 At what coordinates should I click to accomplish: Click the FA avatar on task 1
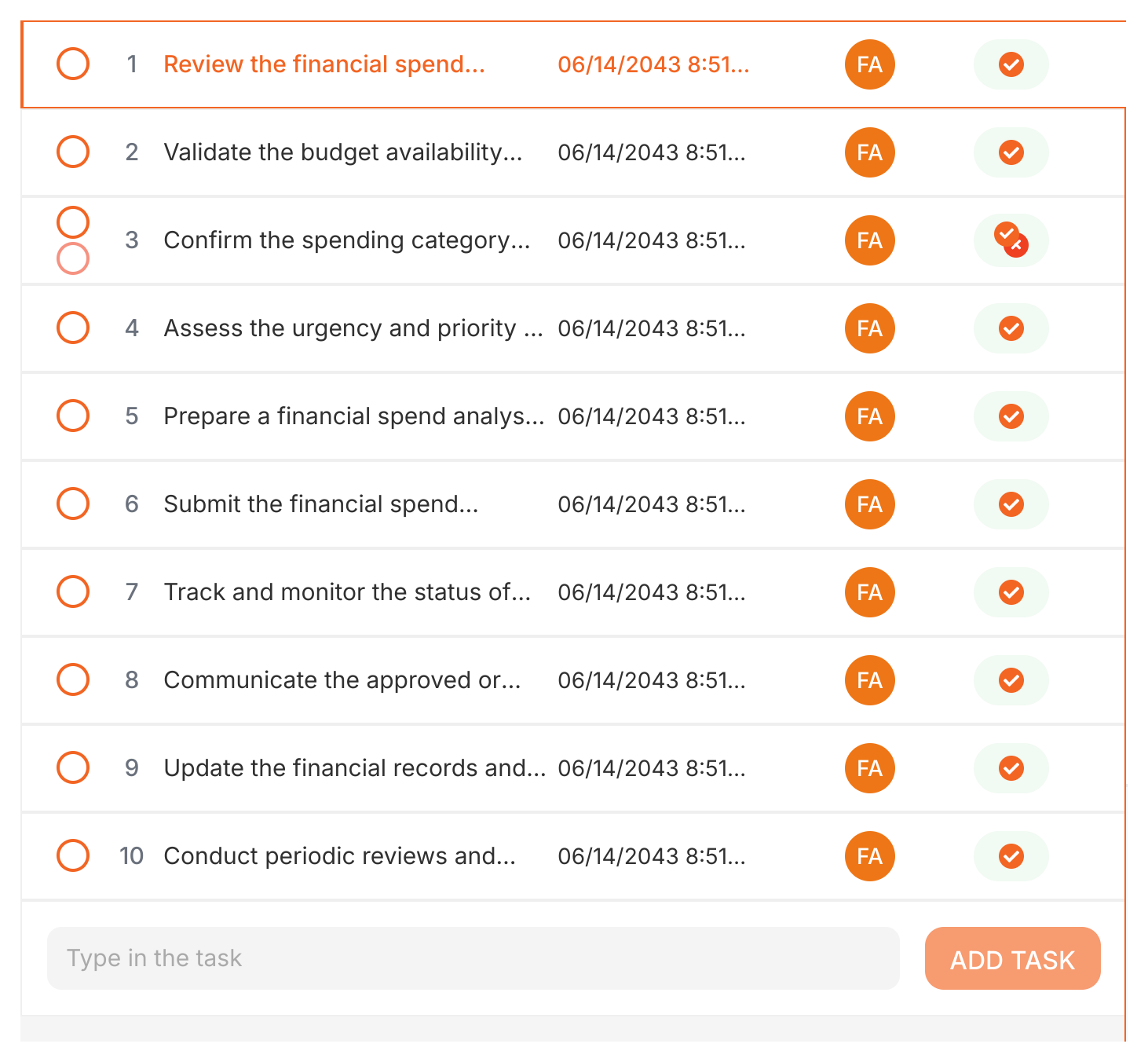[868, 64]
